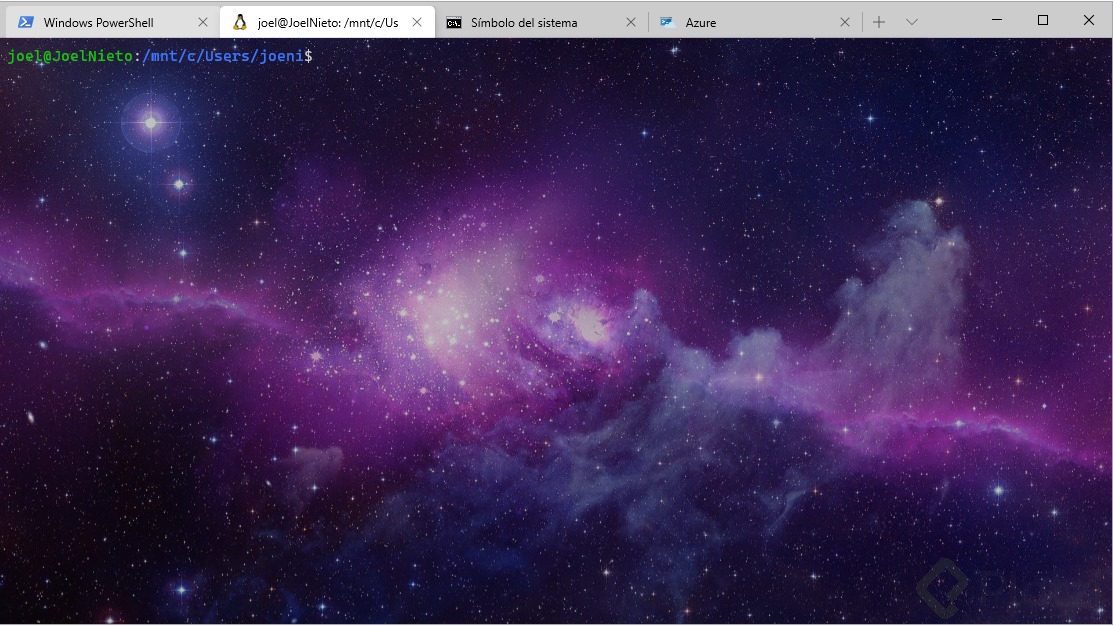1113x626 pixels.
Task: Close the Windows Terminal window
Action: tap(1089, 20)
